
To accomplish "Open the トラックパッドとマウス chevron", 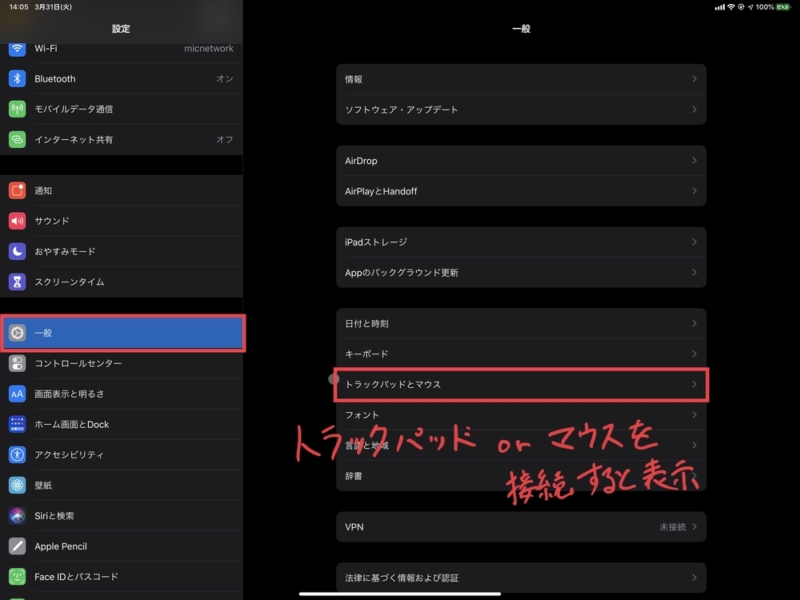I will click(694, 384).
